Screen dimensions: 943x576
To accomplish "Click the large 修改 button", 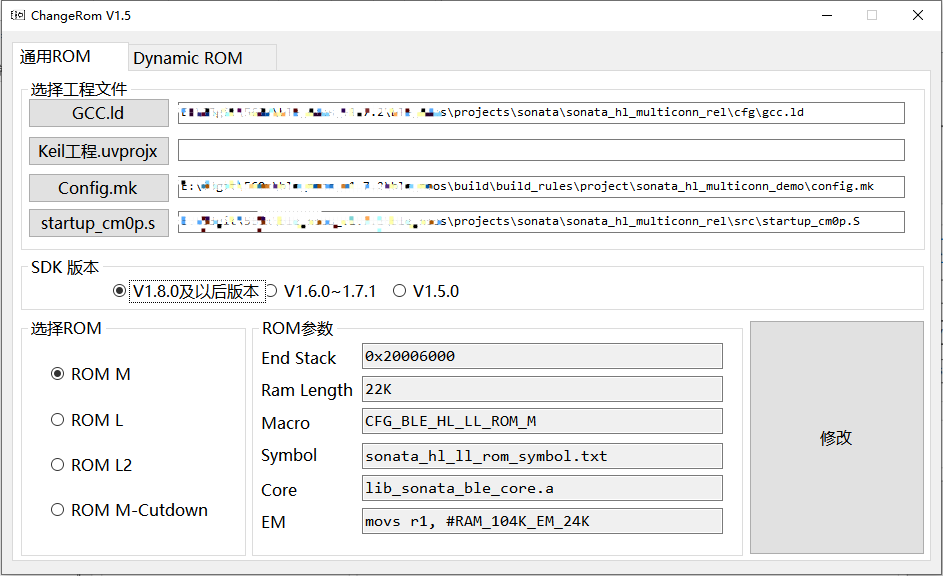I will coord(837,437).
